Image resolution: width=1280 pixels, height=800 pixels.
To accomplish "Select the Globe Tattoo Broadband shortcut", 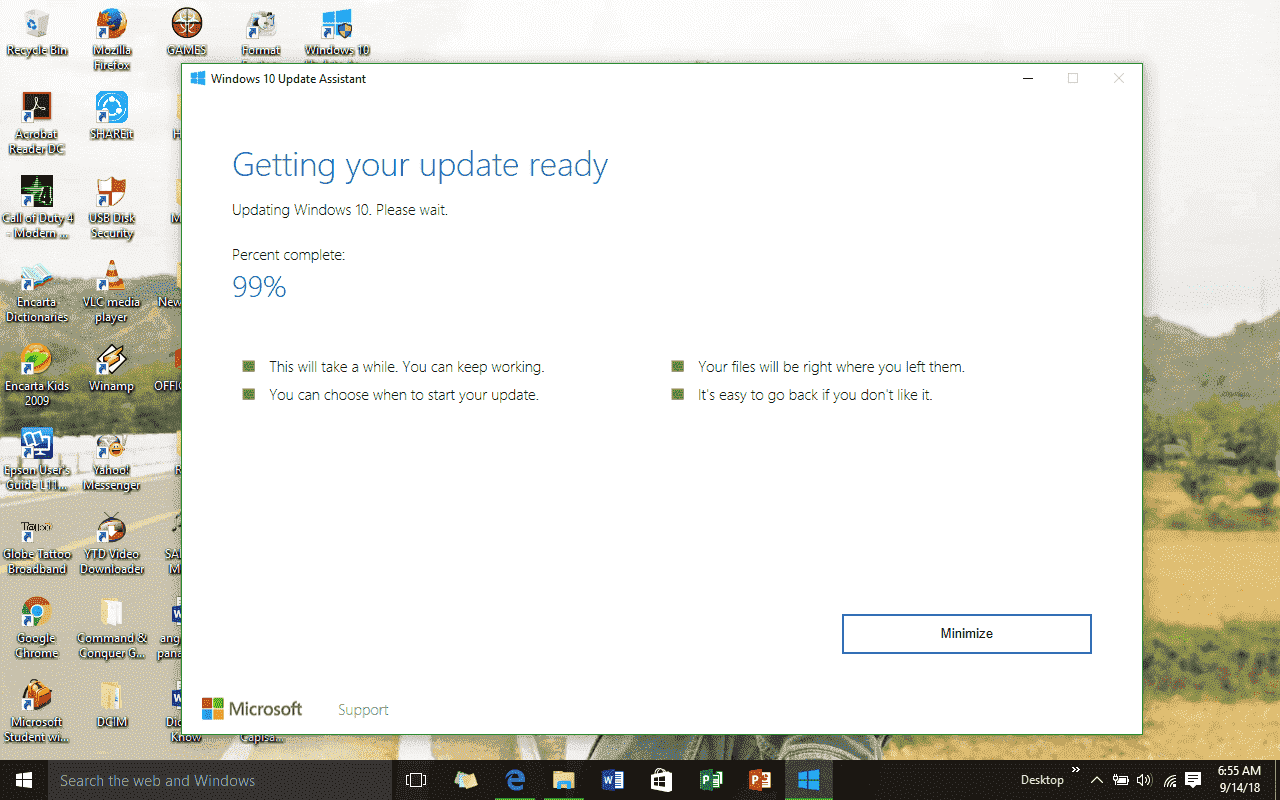I will [x=37, y=543].
